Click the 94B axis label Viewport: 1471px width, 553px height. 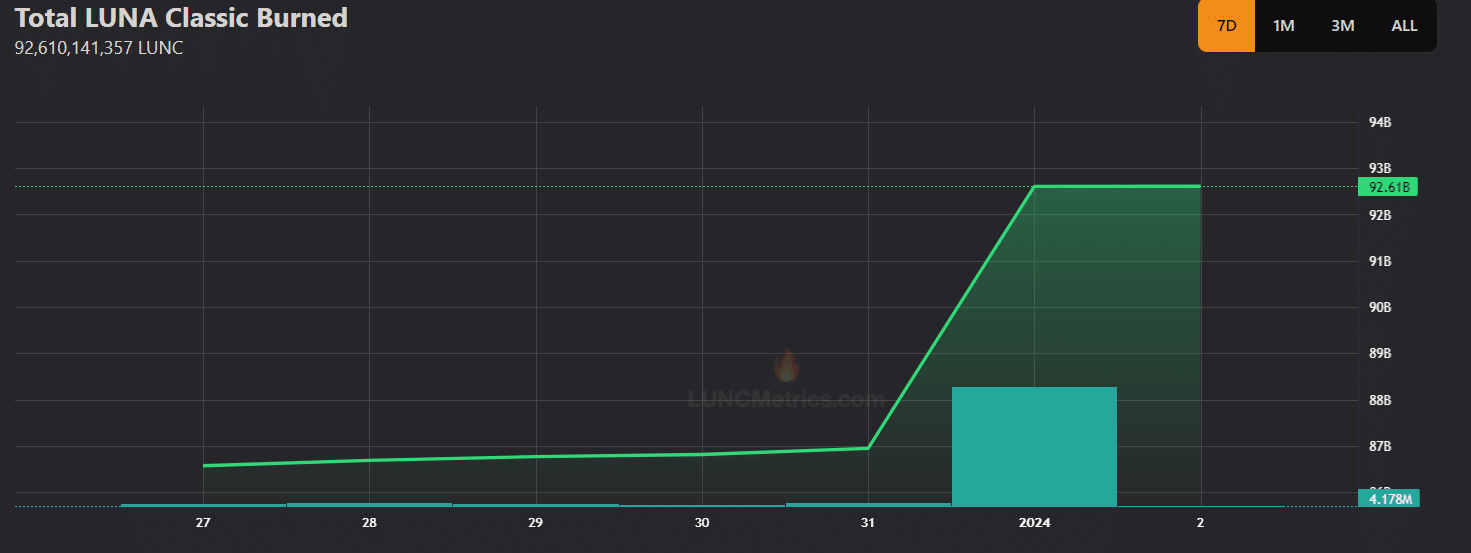[x=1380, y=122]
